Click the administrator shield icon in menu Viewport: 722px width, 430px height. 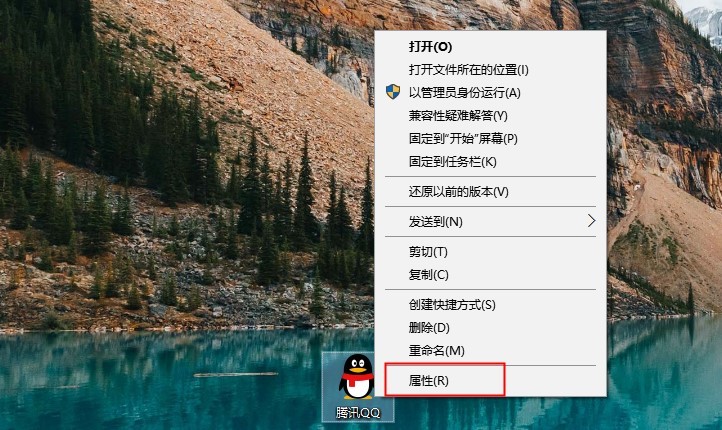[x=393, y=92]
